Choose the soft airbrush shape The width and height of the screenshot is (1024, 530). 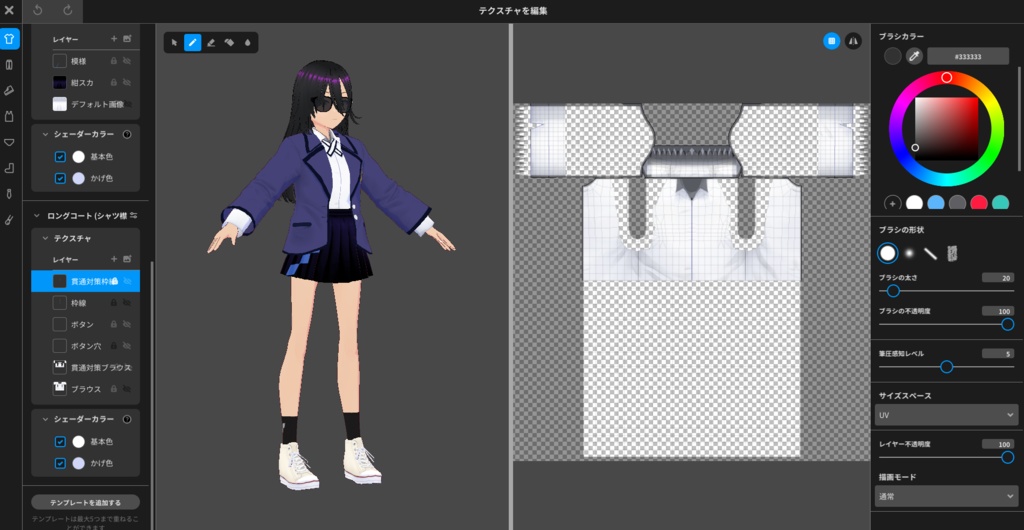pos(908,253)
